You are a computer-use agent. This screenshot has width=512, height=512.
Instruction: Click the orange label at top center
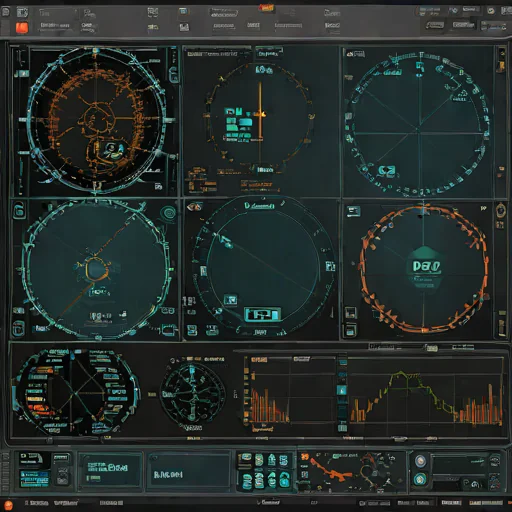tap(267, 8)
